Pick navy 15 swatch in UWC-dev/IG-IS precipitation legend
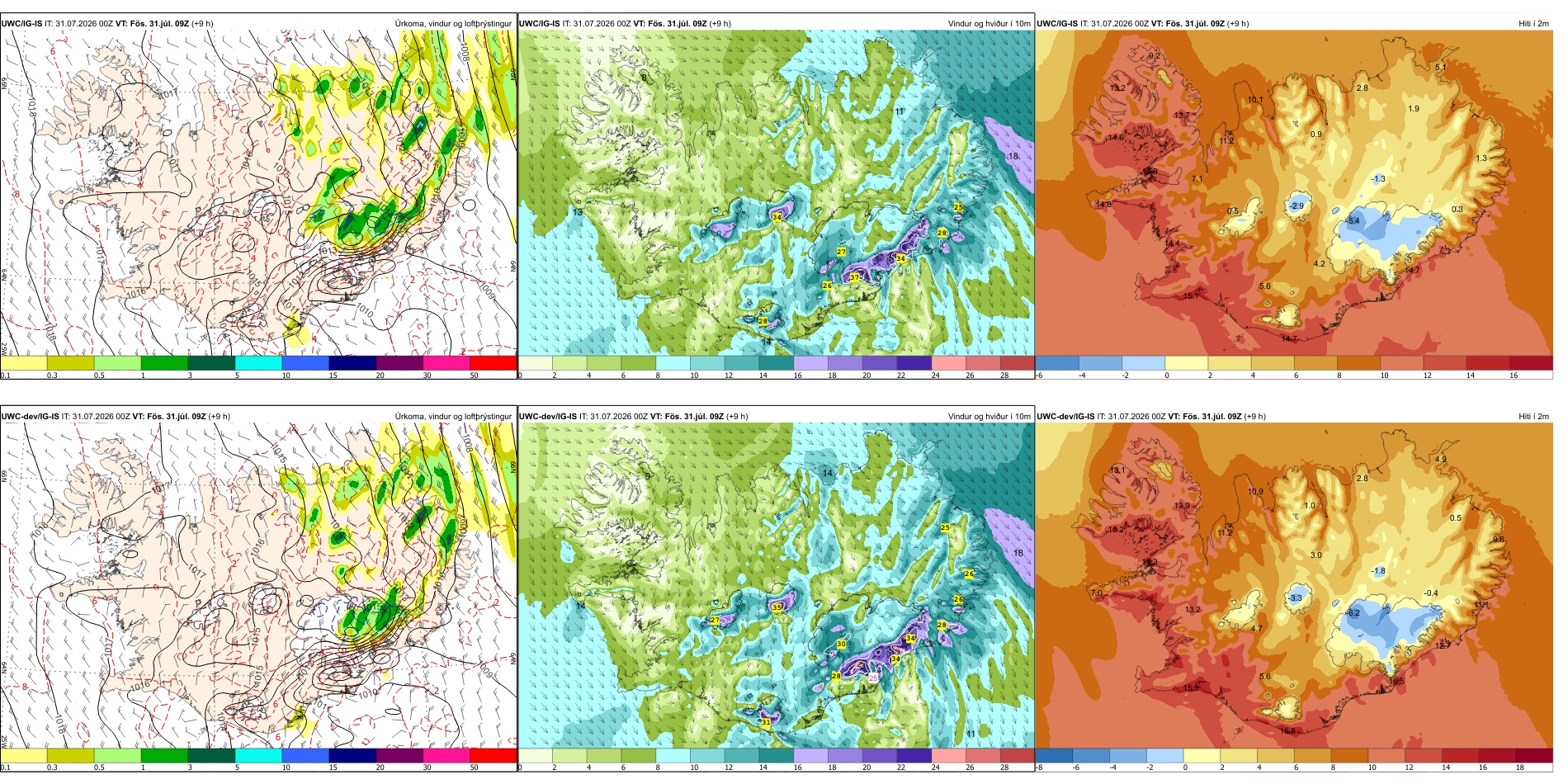Viewport: 1568px width, 784px height. pos(352,755)
